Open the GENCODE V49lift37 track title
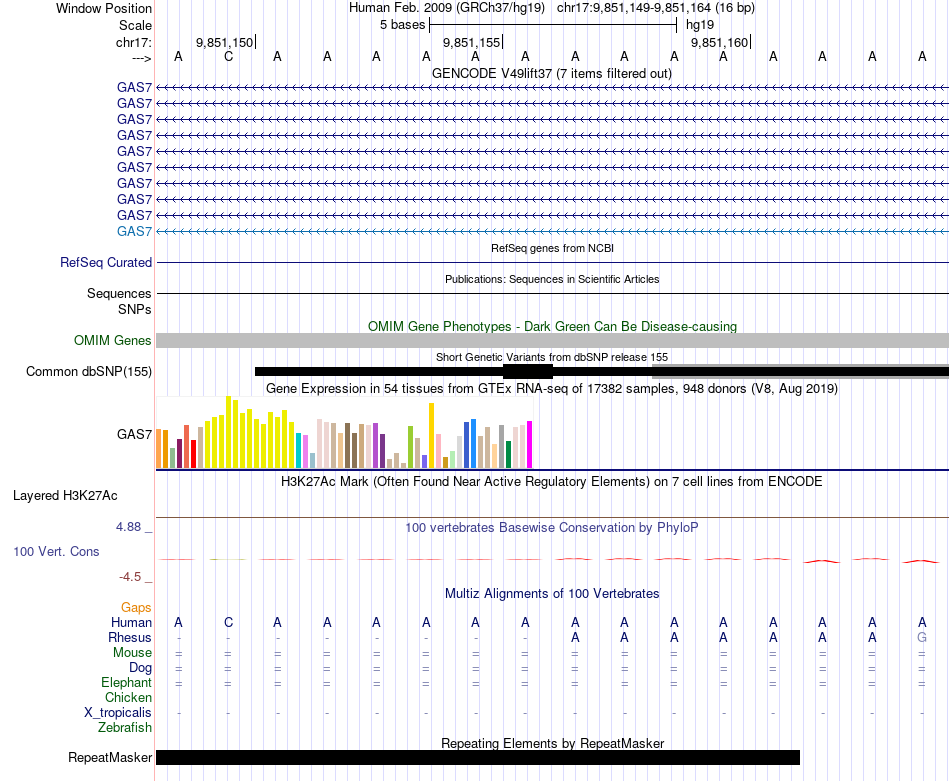Viewport: 950px width, 781px height. (x=551, y=73)
